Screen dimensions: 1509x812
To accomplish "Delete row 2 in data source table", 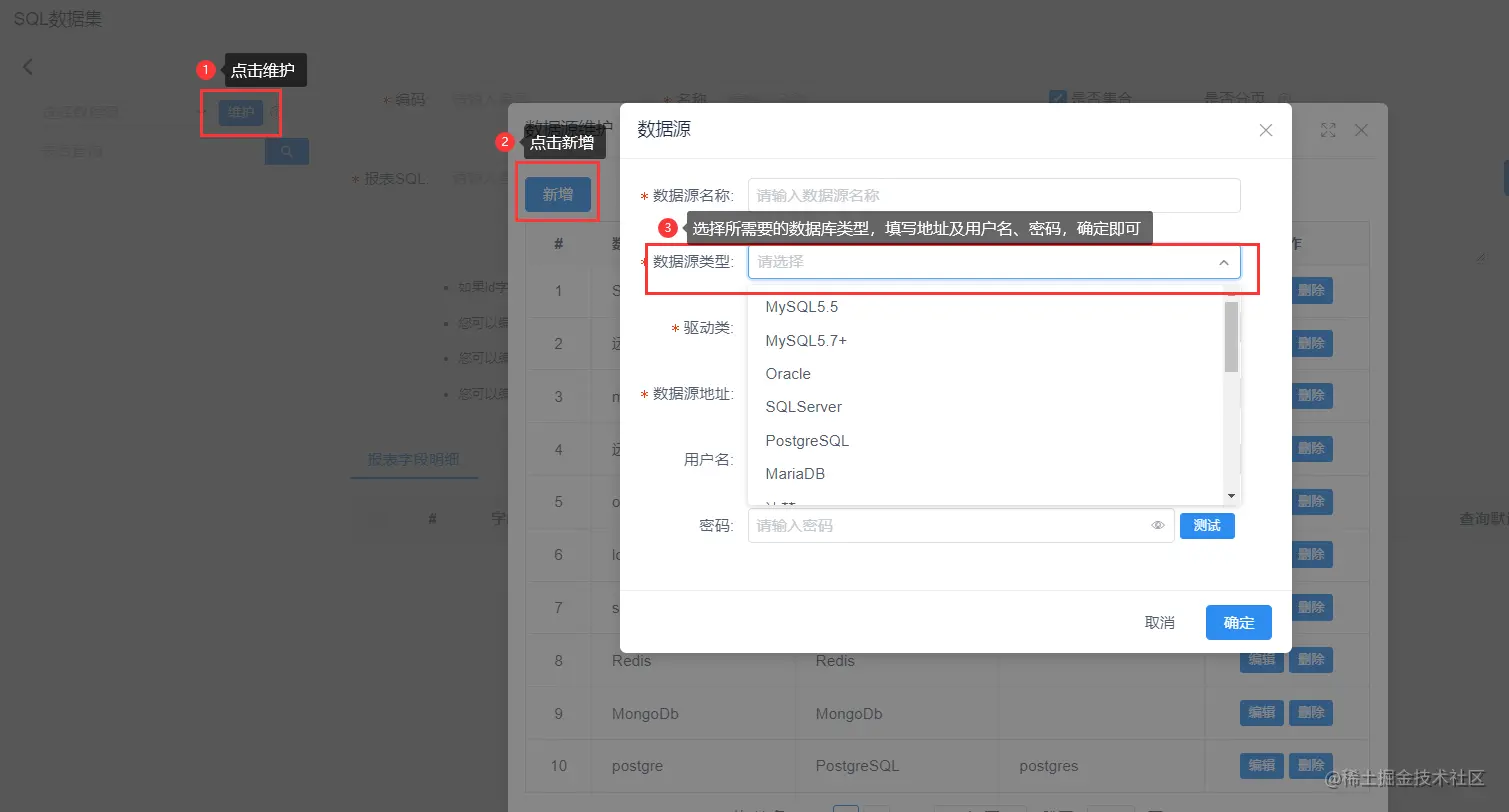I will point(1311,343).
